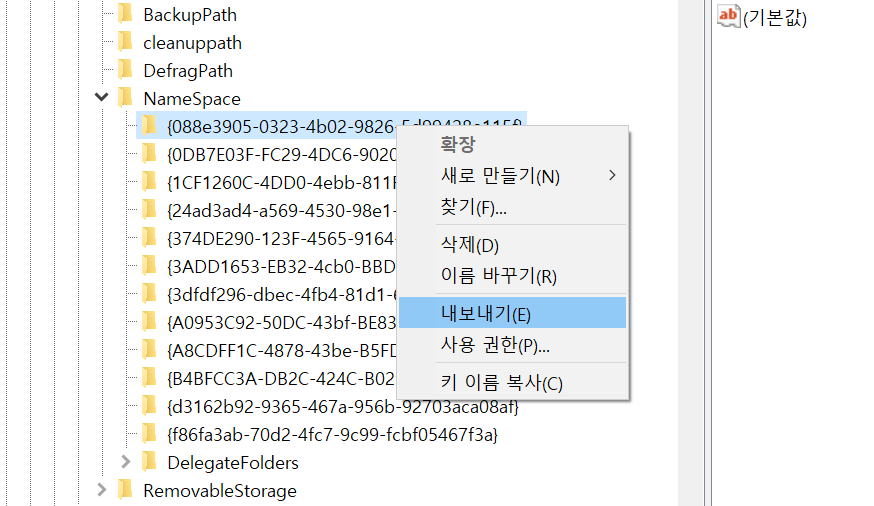Click the folder icon of {f86fa3ab-70d2 key

click(149, 434)
